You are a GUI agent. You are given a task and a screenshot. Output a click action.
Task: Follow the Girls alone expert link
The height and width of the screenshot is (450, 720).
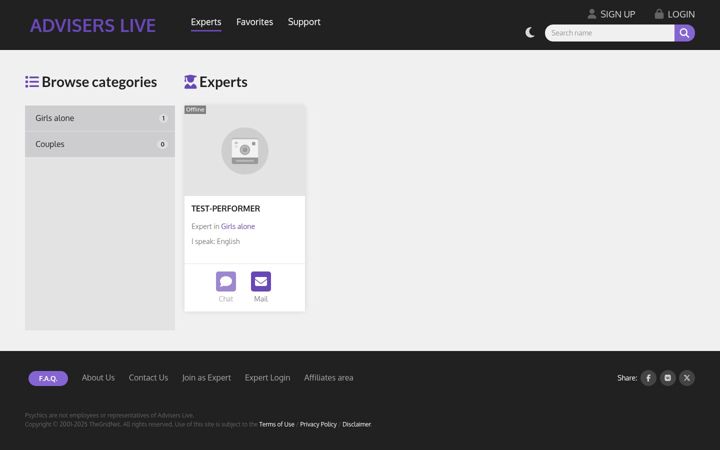click(238, 226)
